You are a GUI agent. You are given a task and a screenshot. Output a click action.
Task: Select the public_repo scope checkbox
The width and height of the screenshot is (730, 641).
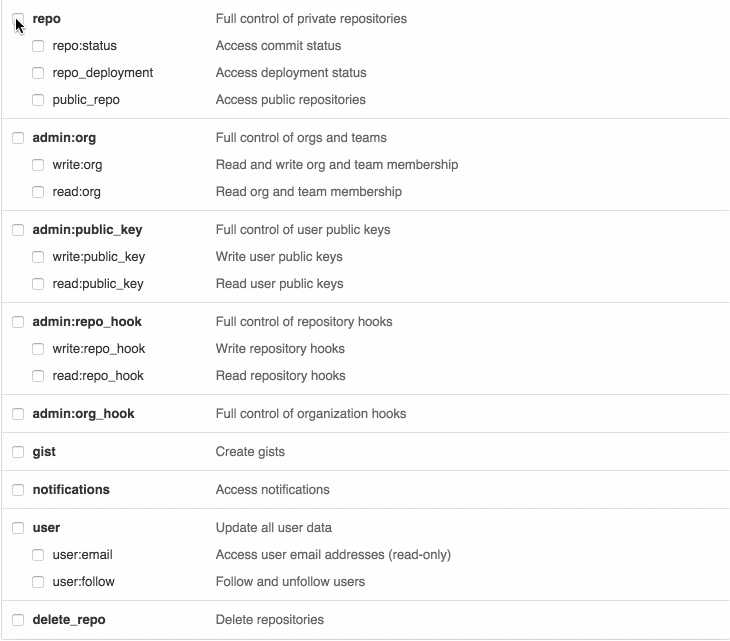(x=38, y=100)
